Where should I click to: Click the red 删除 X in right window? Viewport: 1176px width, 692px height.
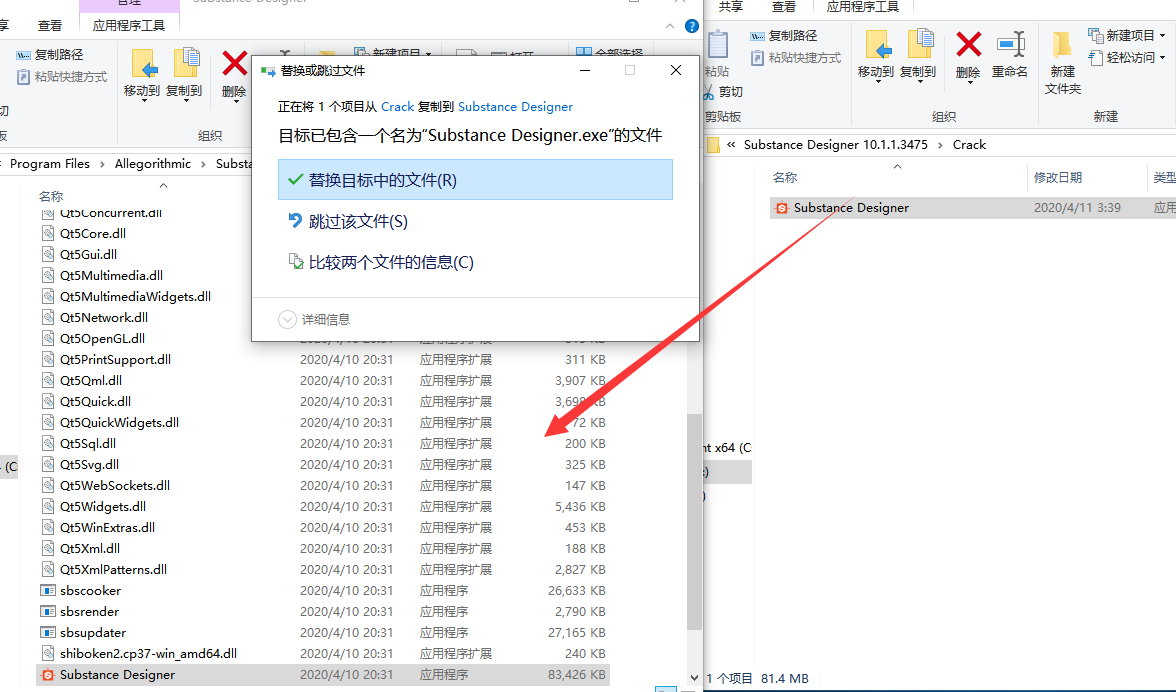click(968, 44)
